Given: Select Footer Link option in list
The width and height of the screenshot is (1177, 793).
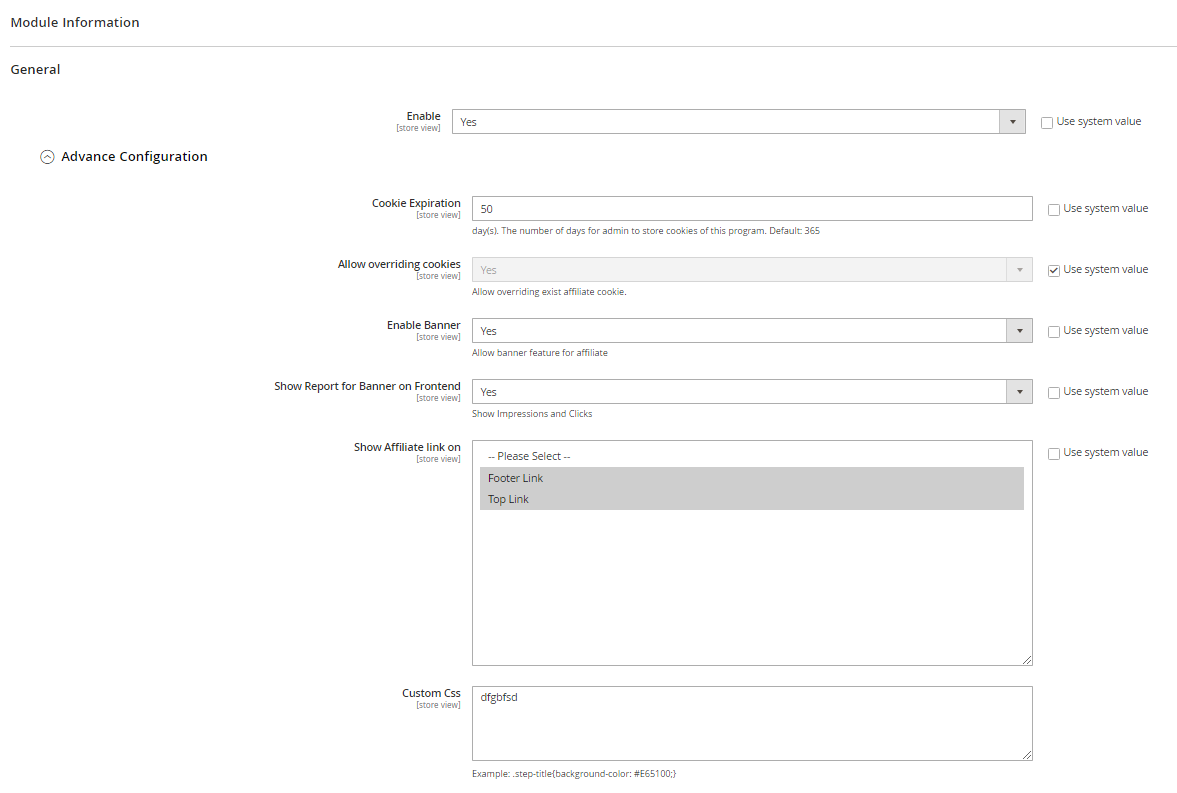Looking at the screenshot, I should [x=751, y=478].
